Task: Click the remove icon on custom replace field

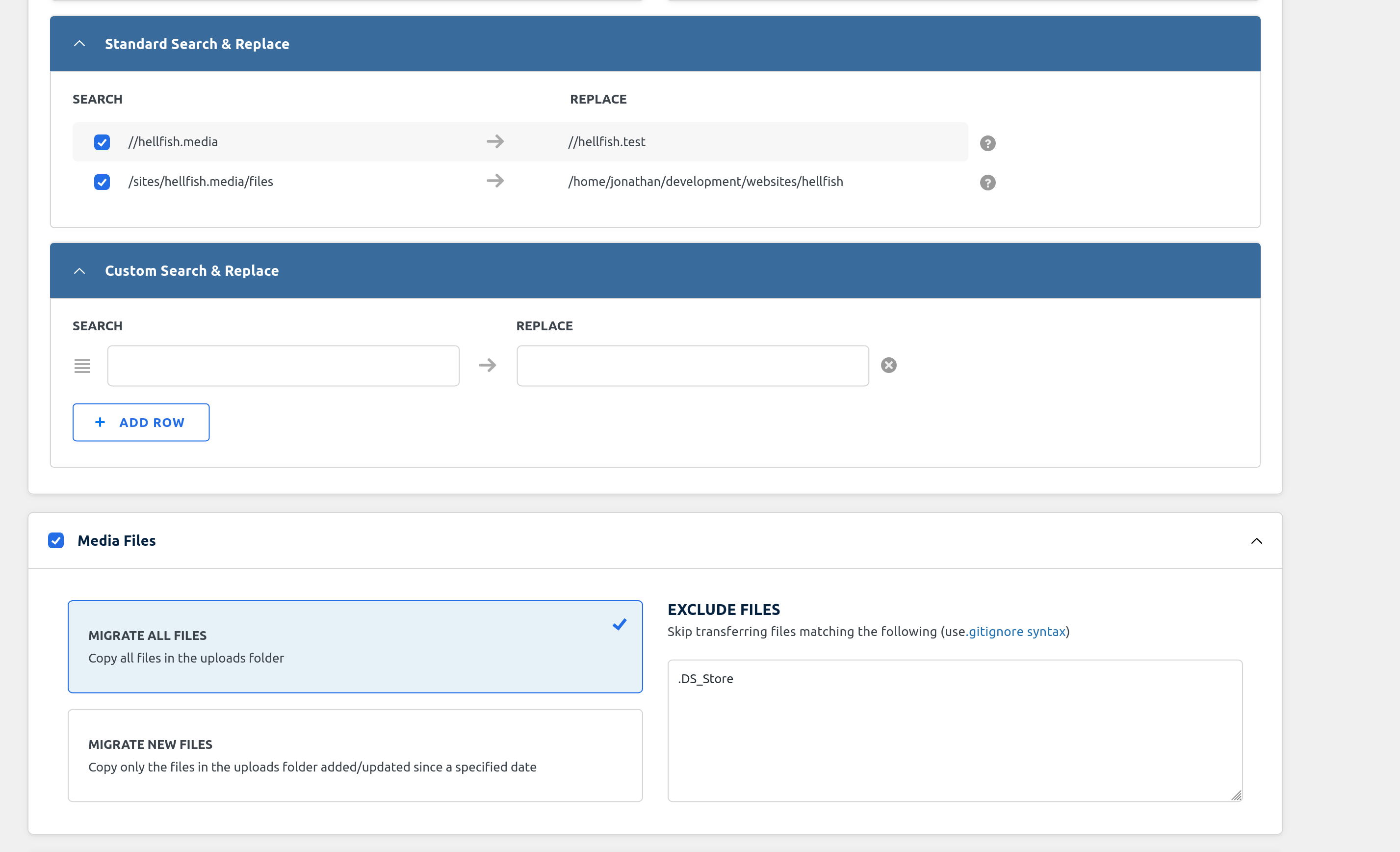Action: point(888,365)
